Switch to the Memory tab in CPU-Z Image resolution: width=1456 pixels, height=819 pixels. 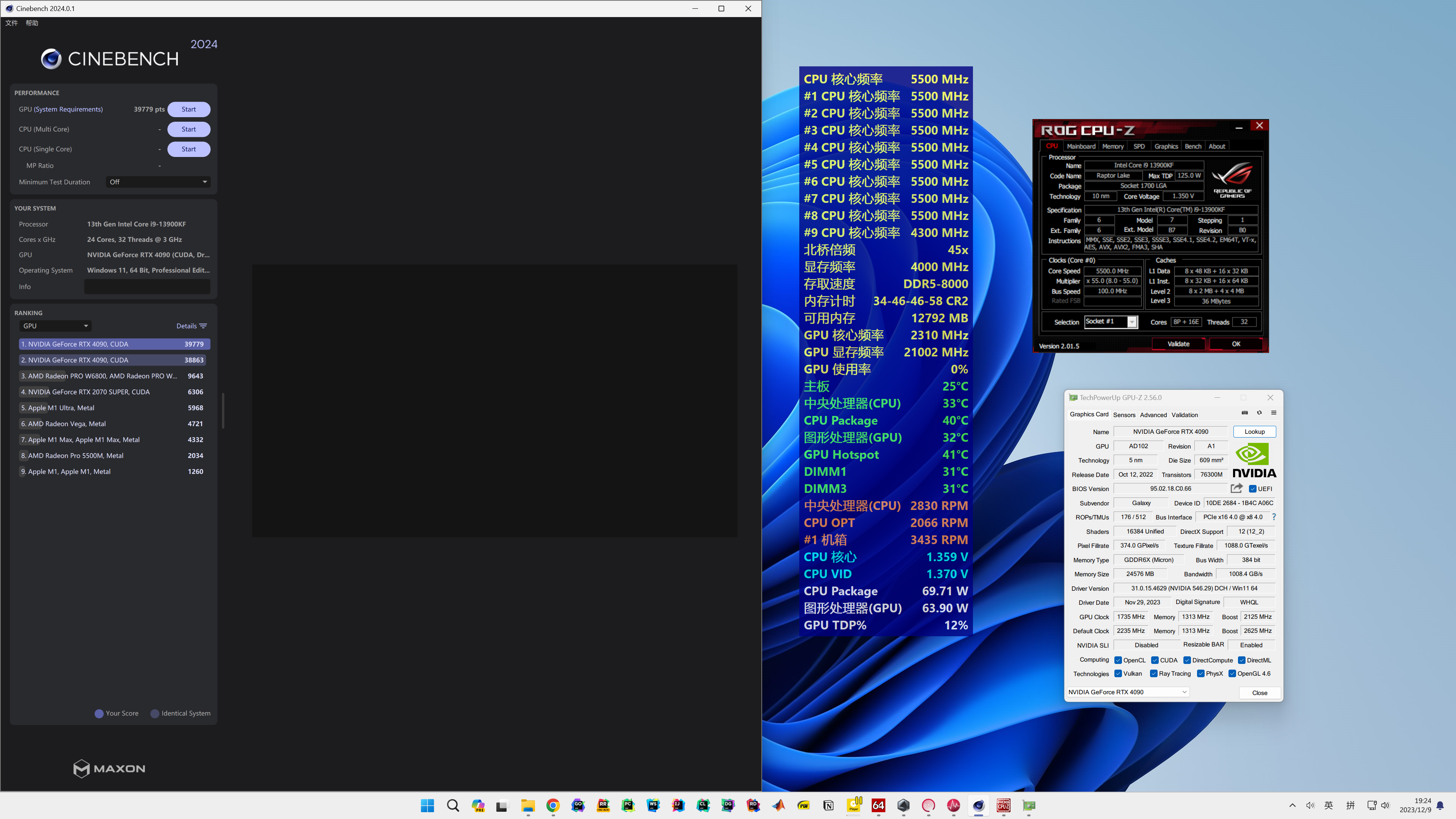point(1112,146)
